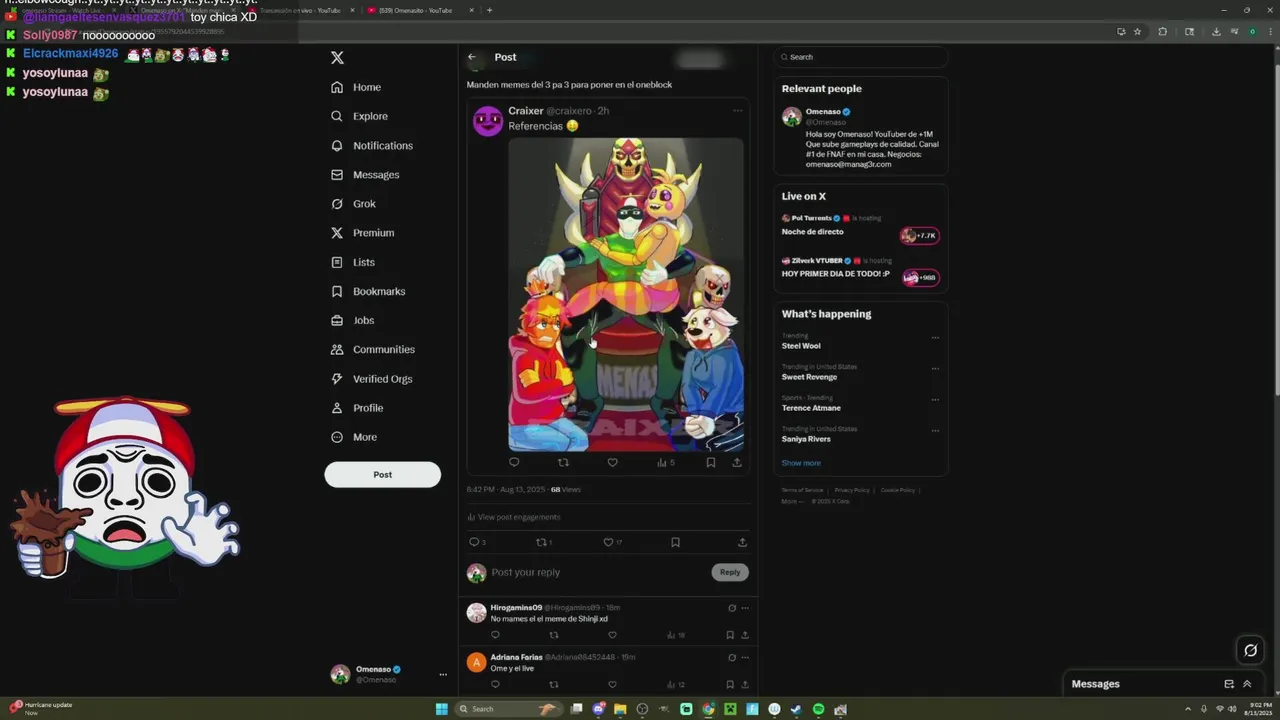Image resolution: width=1280 pixels, height=720 pixels.
Task: Like Craixer's post
Action: point(612,463)
